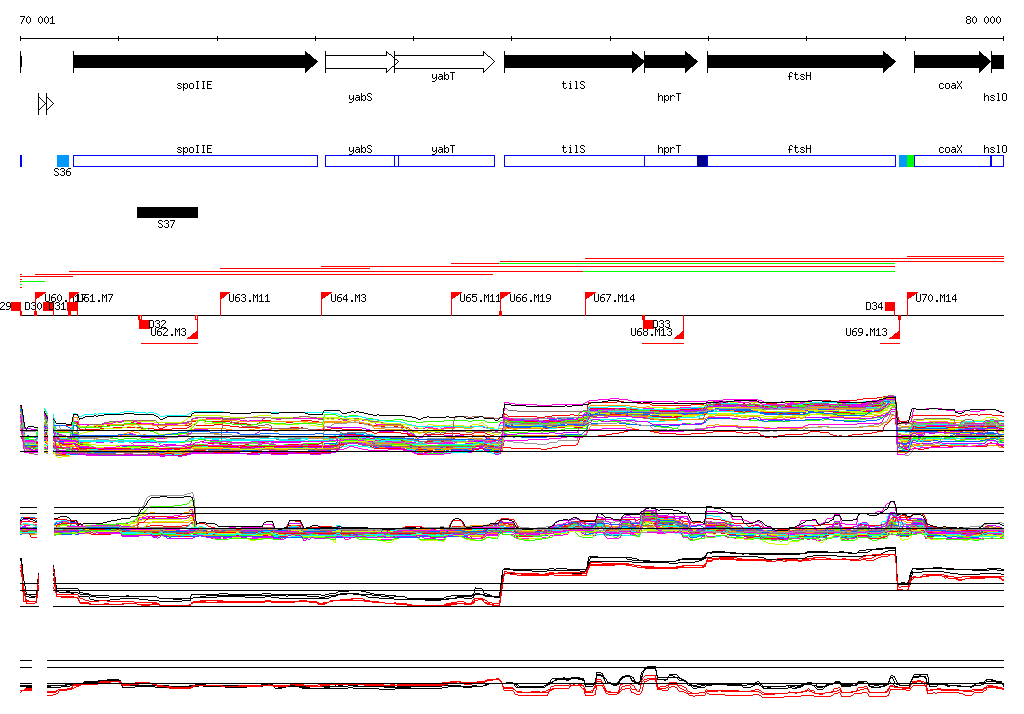
Task: Select the blue-outlined tilS box
Action: [574, 161]
